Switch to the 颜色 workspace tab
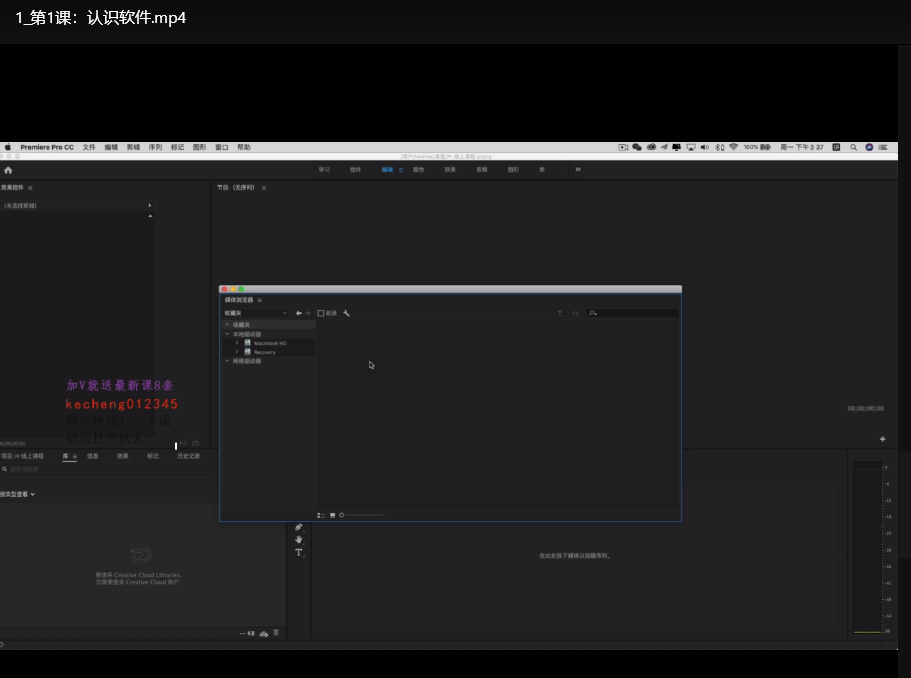This screenshot has width=911, height=678. 418,170
